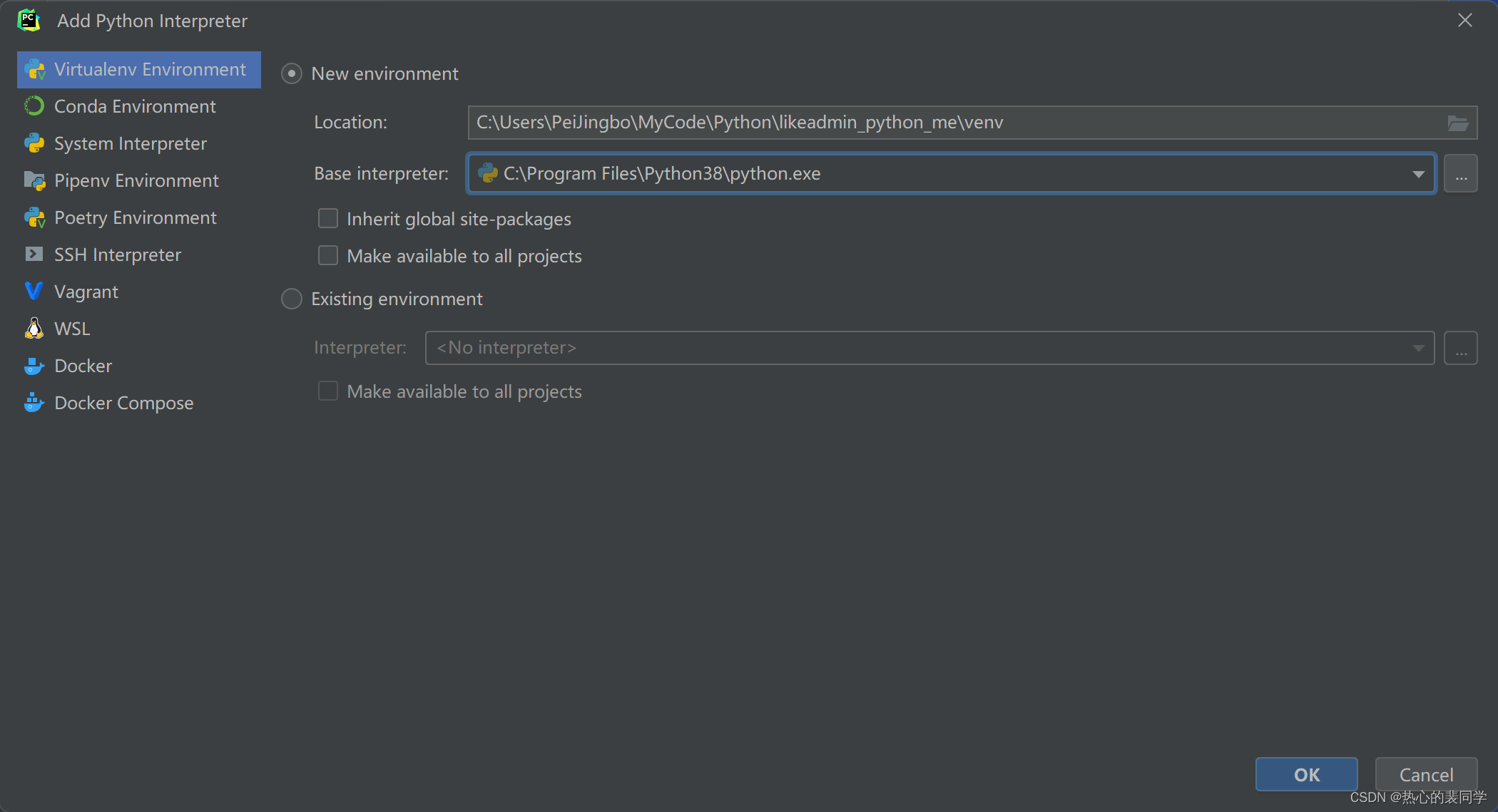Select Virtualenv Environment in sidebar
This screenshot has height=812, width=1498.
pos(139,70)
